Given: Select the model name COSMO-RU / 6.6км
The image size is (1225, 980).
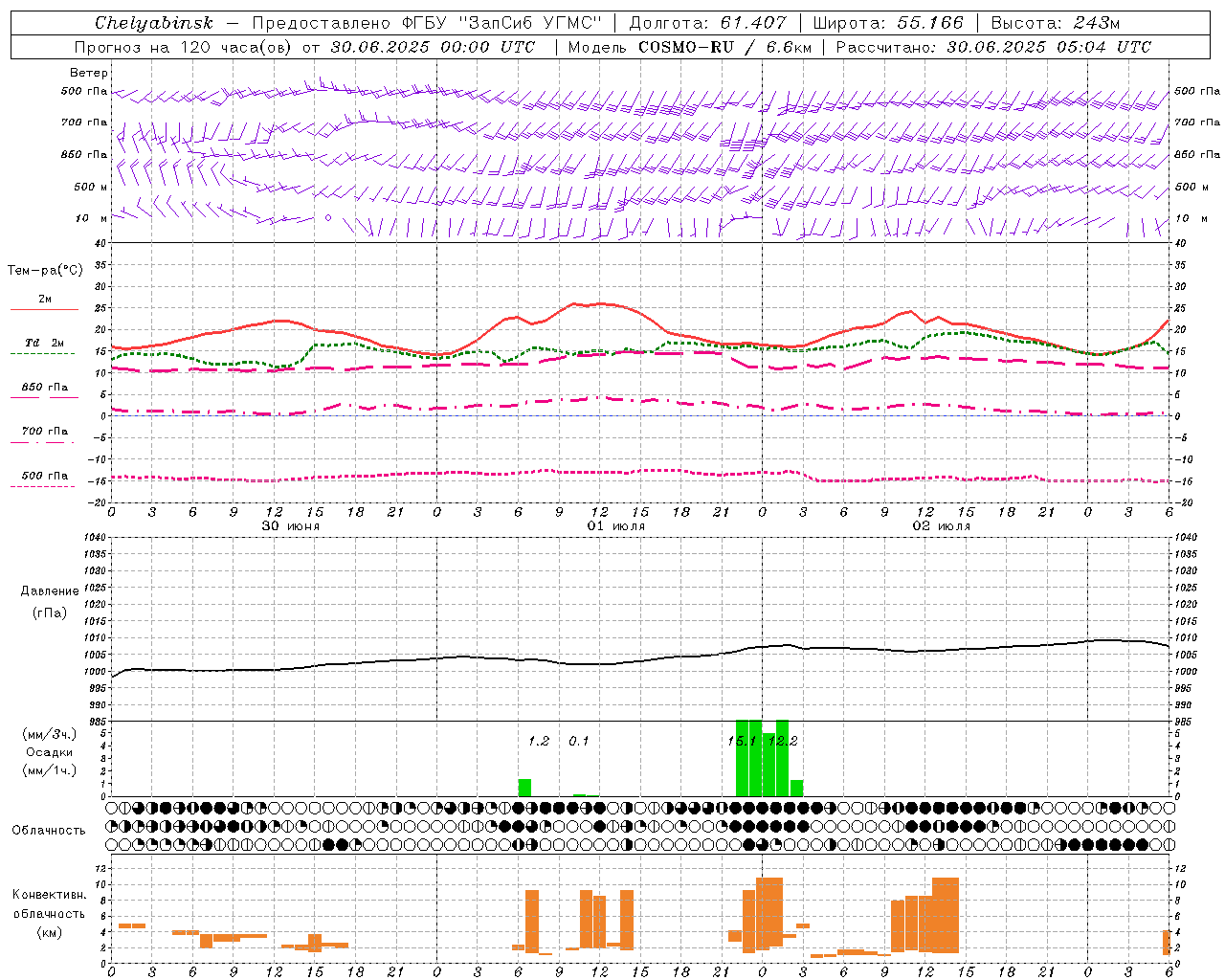Looking at the screenshot, I should point(725,47).
